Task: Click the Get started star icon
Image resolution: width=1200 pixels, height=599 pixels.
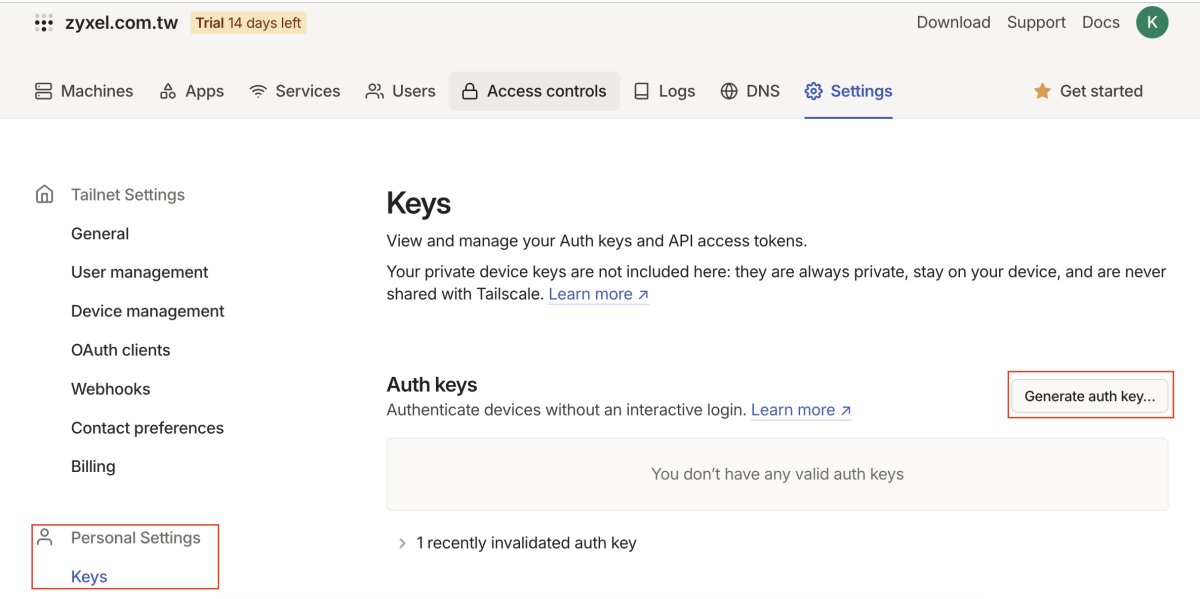Action: [x=1042, y=91]
